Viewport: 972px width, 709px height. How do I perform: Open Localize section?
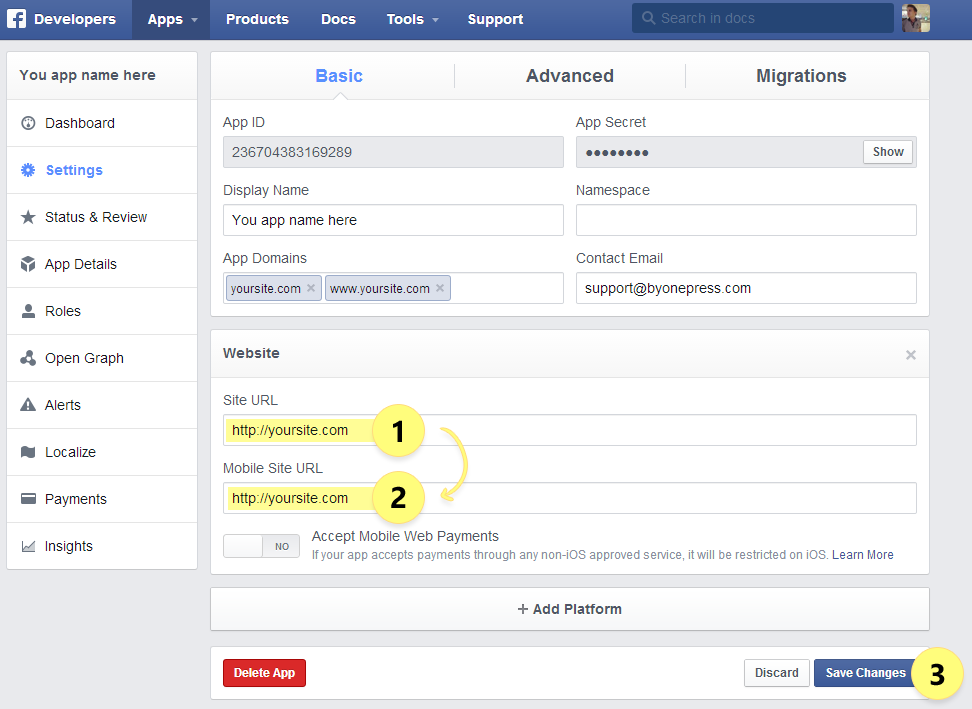tap(102, 452)
